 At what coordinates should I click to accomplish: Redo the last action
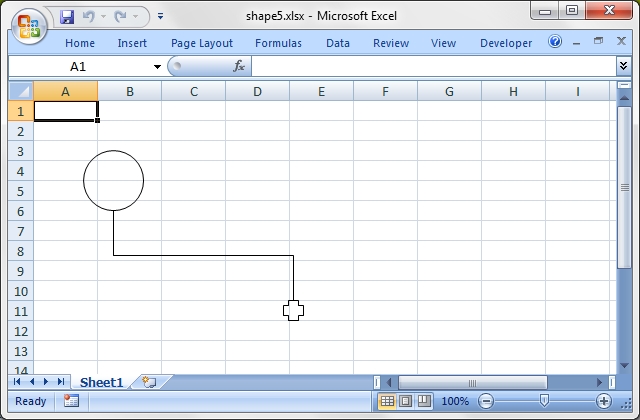coord(120,16)
